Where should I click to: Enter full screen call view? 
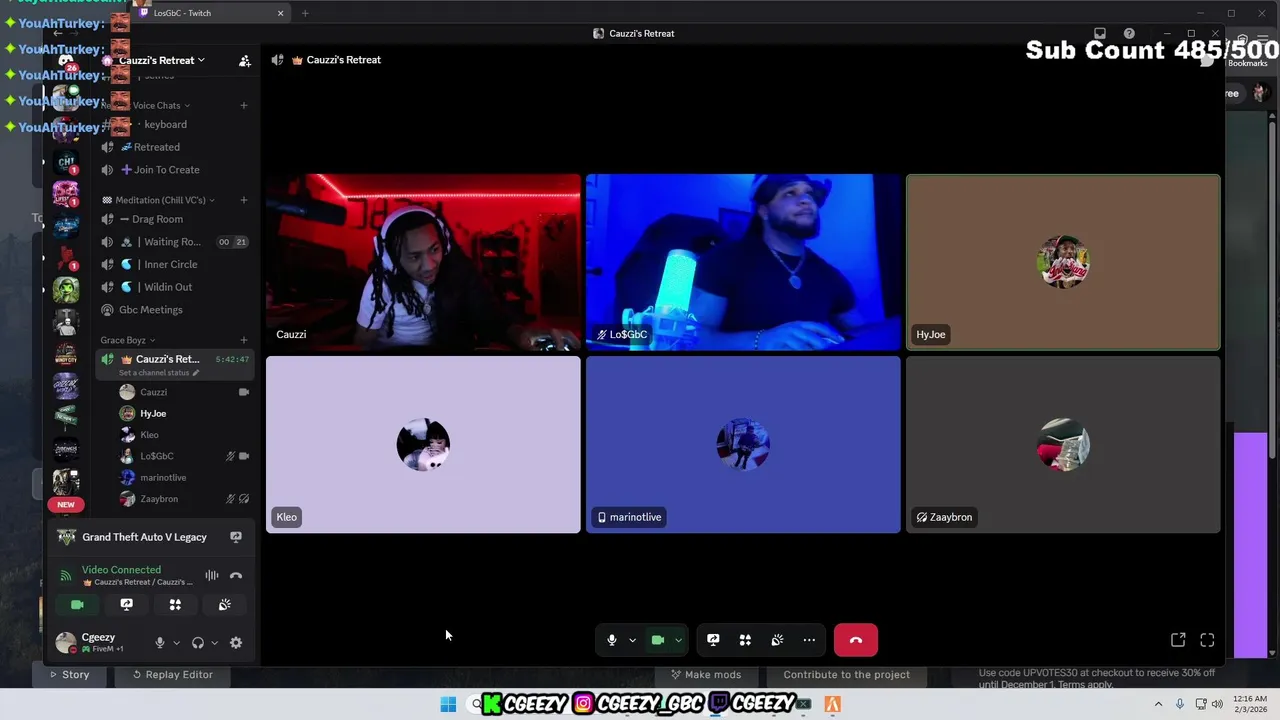1207,640
